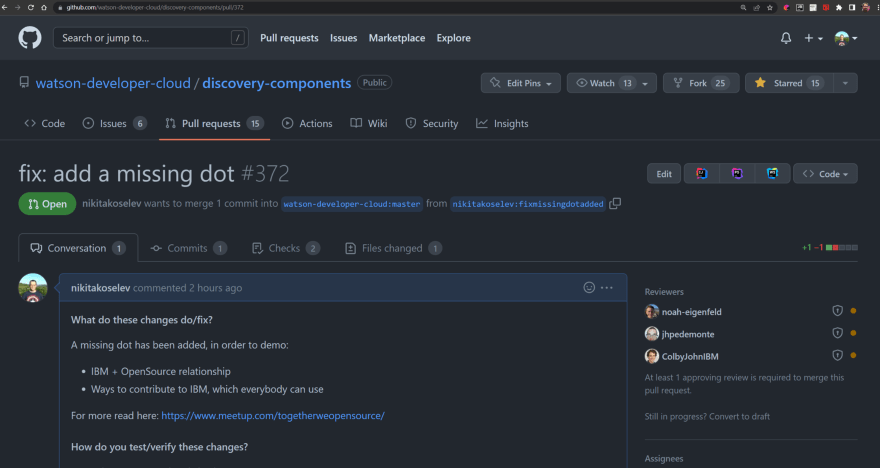Viewport: 880px width, 468px height.
Task: Open the notifications bell
Action: click(x=786, y=38)
